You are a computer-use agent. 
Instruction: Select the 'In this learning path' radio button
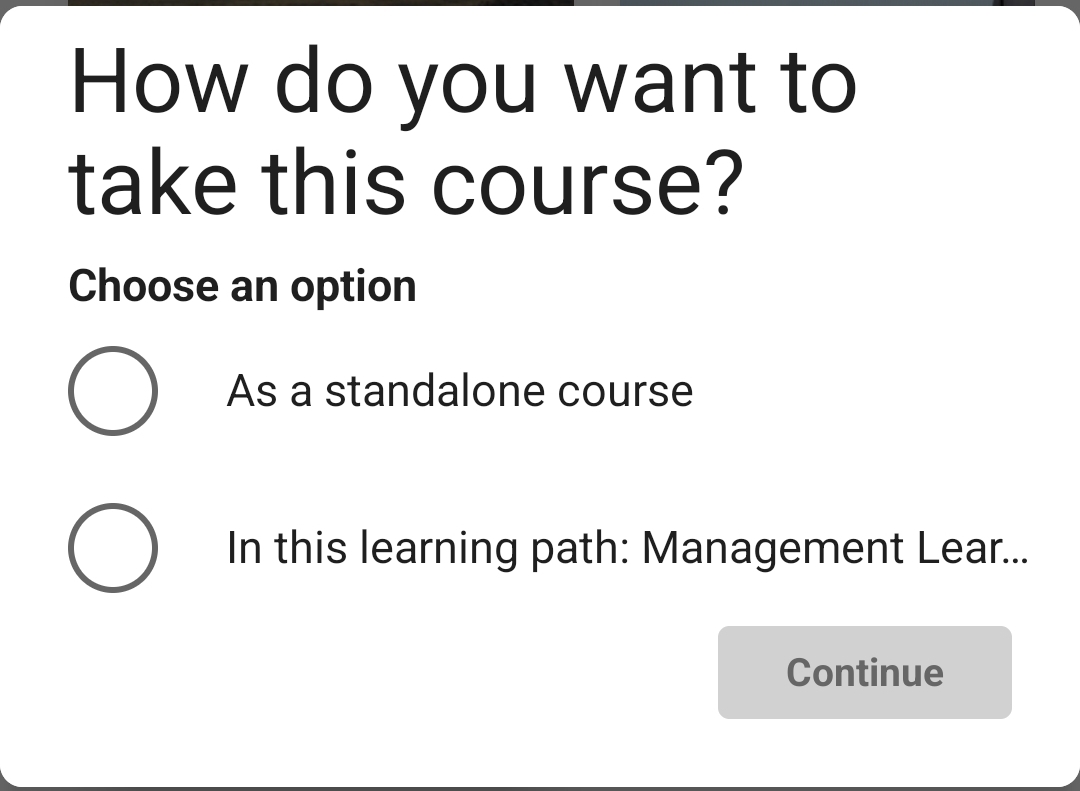[112, 547]
